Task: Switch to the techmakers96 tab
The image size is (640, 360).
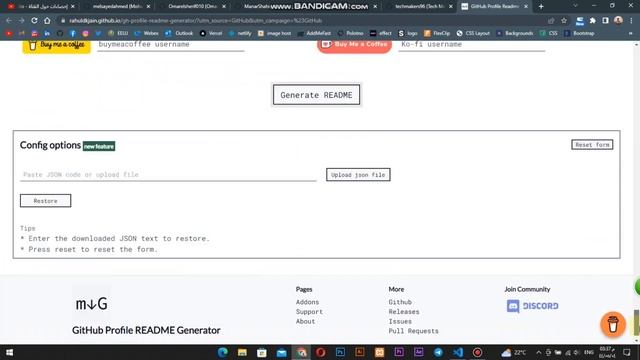Action: point(420,7)
